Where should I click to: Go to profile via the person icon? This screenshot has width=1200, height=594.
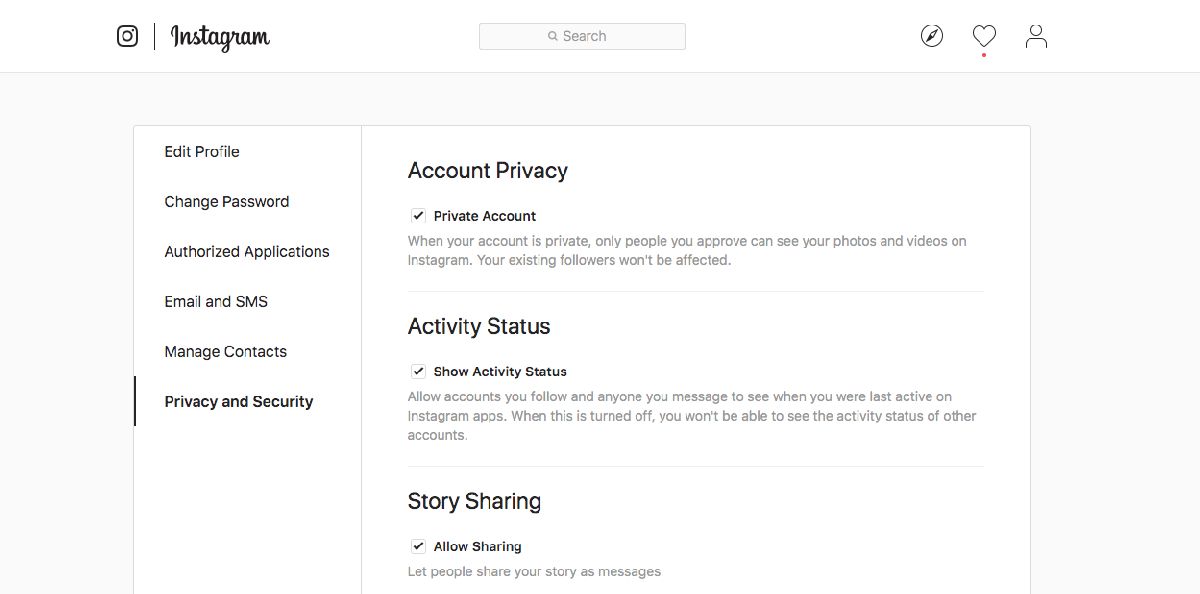[x=1036, y=37]
